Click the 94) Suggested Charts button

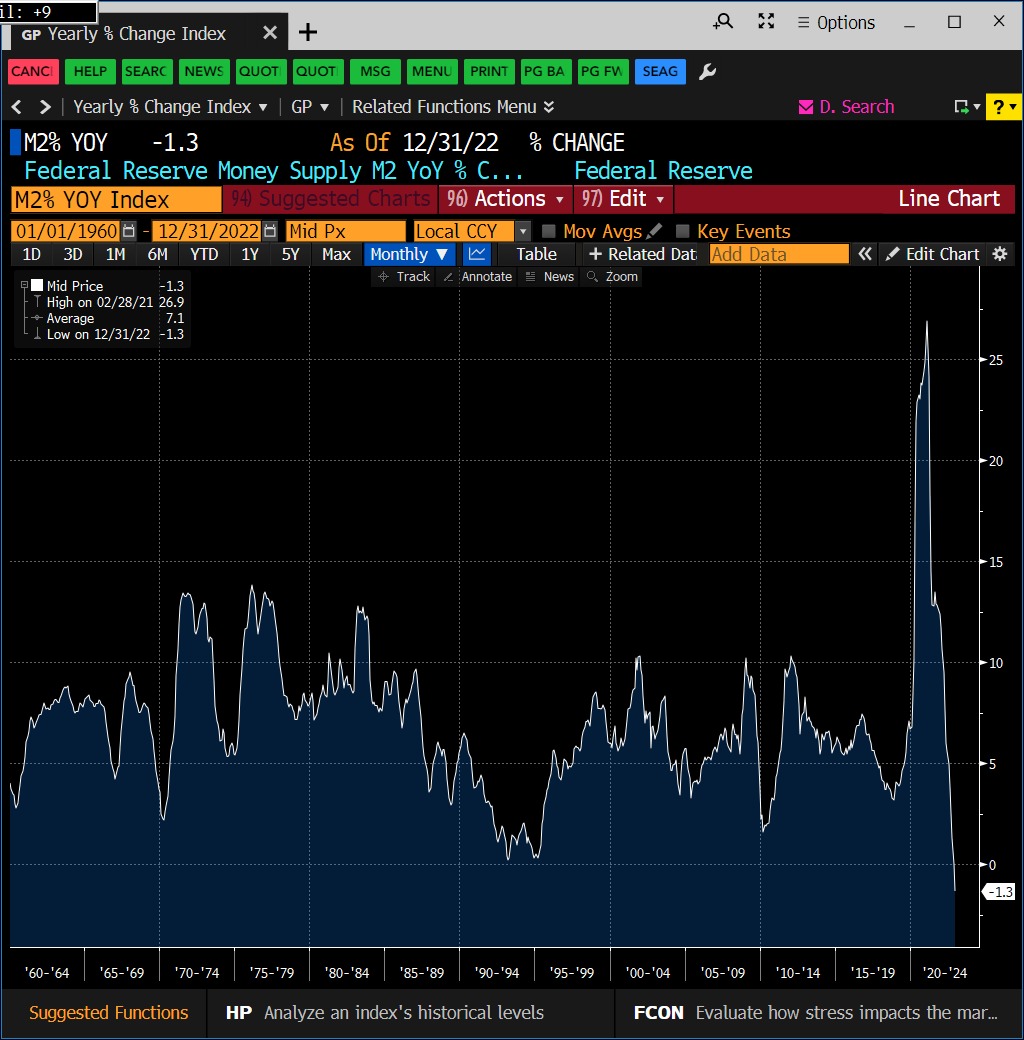(330, 199)
